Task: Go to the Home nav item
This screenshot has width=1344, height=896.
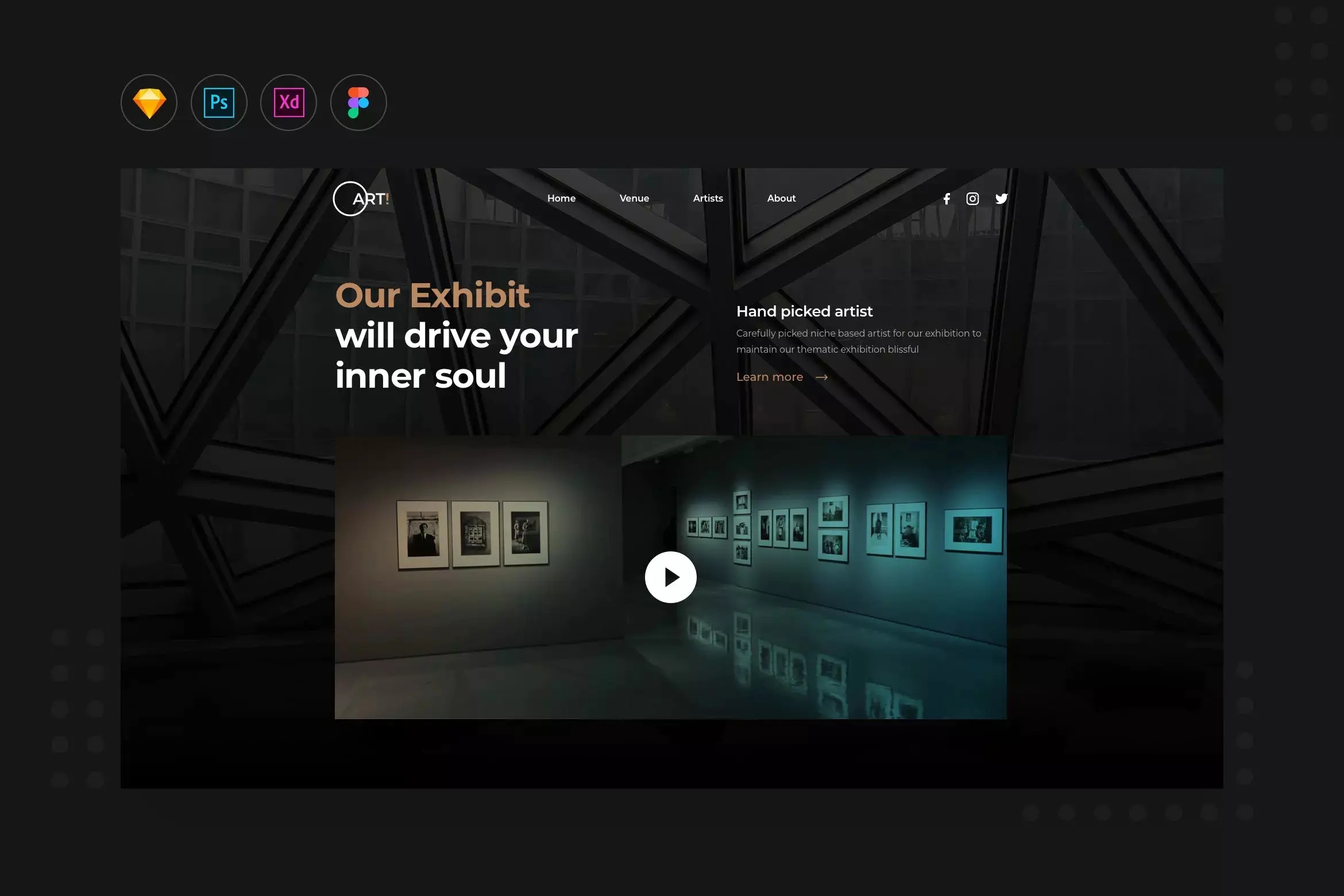Action: tap(561, 198)
